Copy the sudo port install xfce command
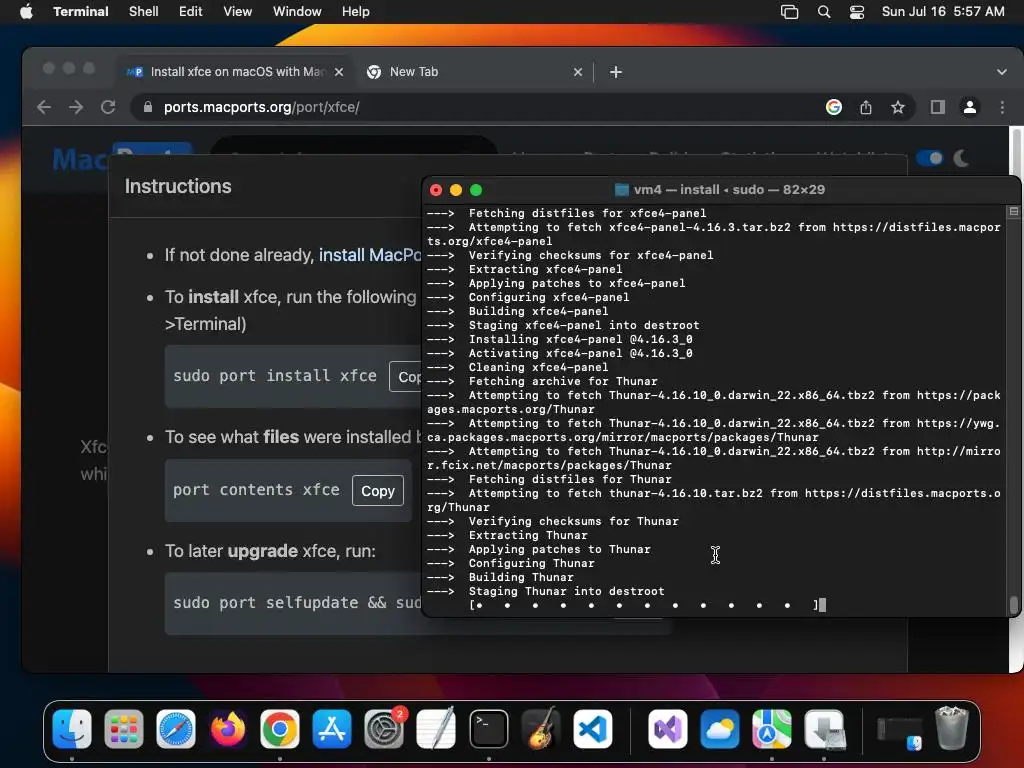The image size is (1024, 768). click(x=406, y=376)
